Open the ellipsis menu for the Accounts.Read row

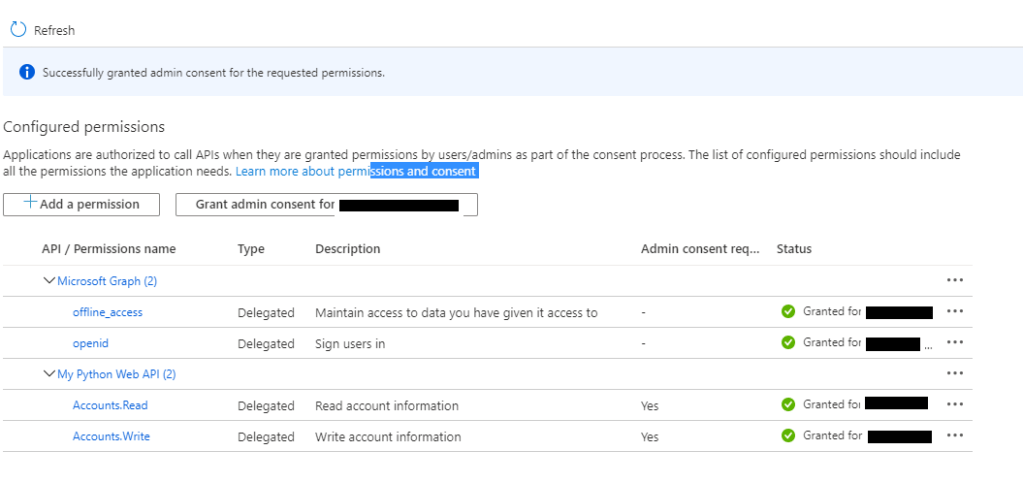(x=954, y=405)
